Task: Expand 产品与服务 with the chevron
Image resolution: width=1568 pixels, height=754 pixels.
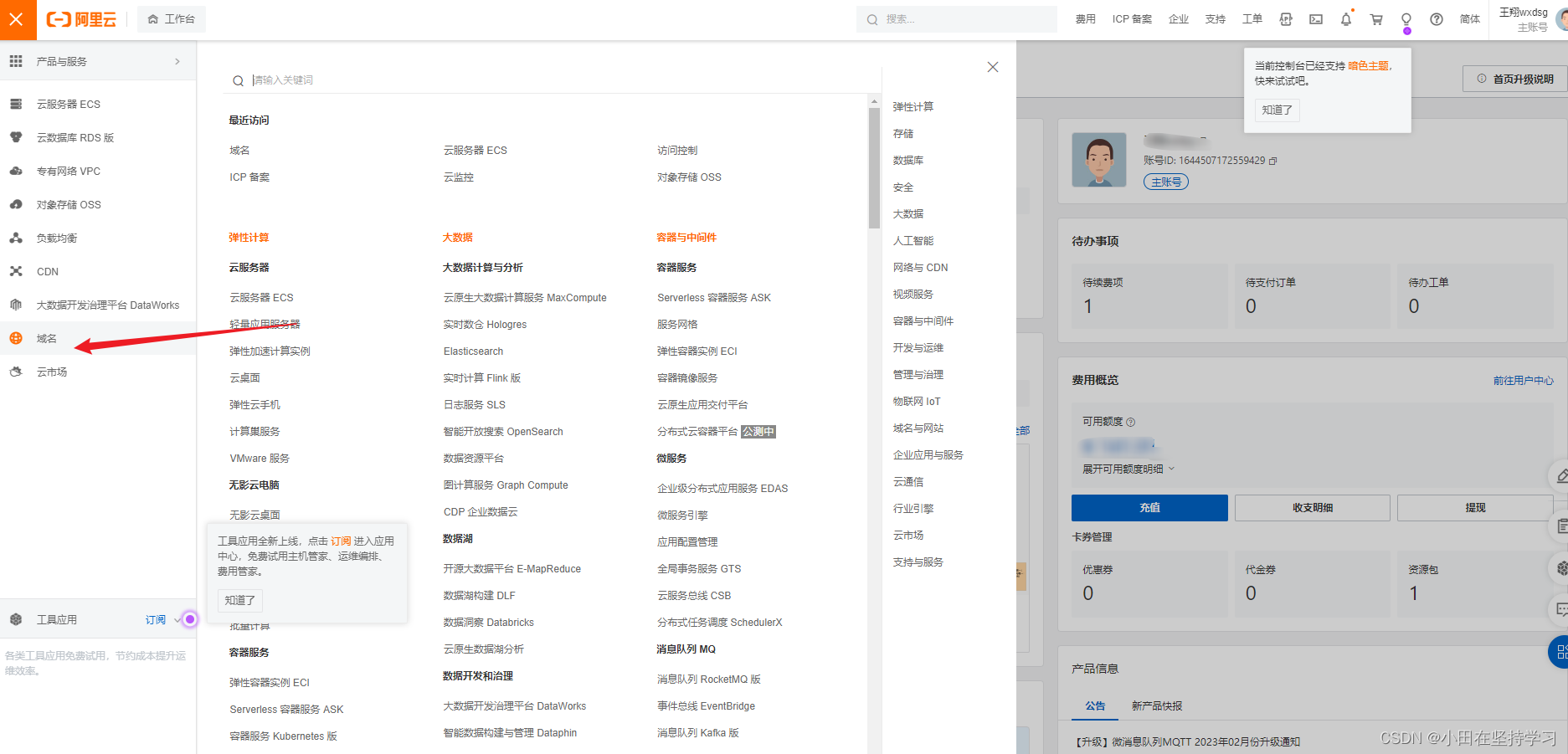Action: tap(177, 61)
